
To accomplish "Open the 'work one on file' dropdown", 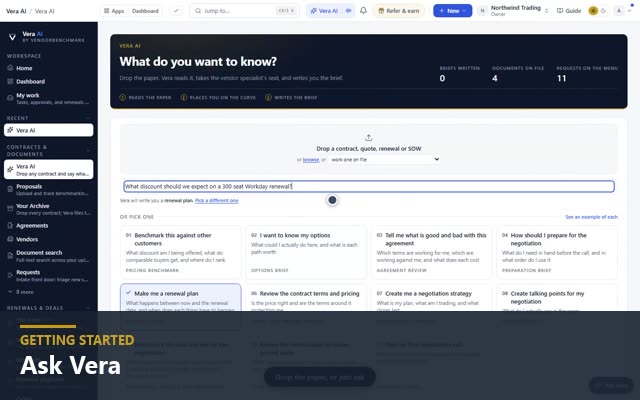I will (384, 160).
